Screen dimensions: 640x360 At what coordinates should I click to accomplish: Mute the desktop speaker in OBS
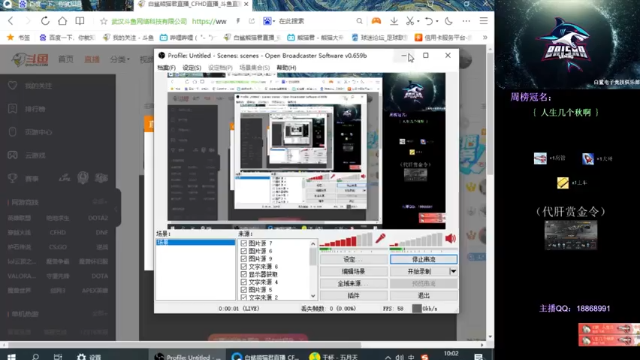450,238
